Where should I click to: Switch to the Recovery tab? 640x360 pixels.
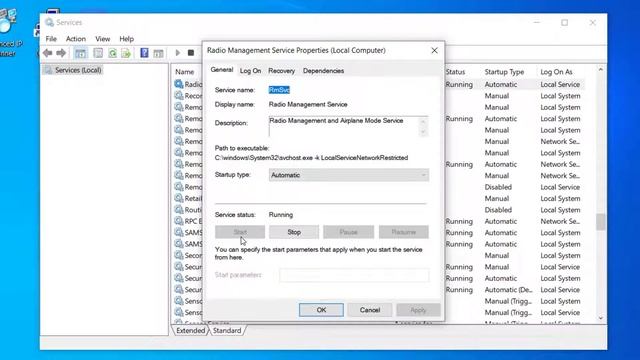tap(281, 71)
